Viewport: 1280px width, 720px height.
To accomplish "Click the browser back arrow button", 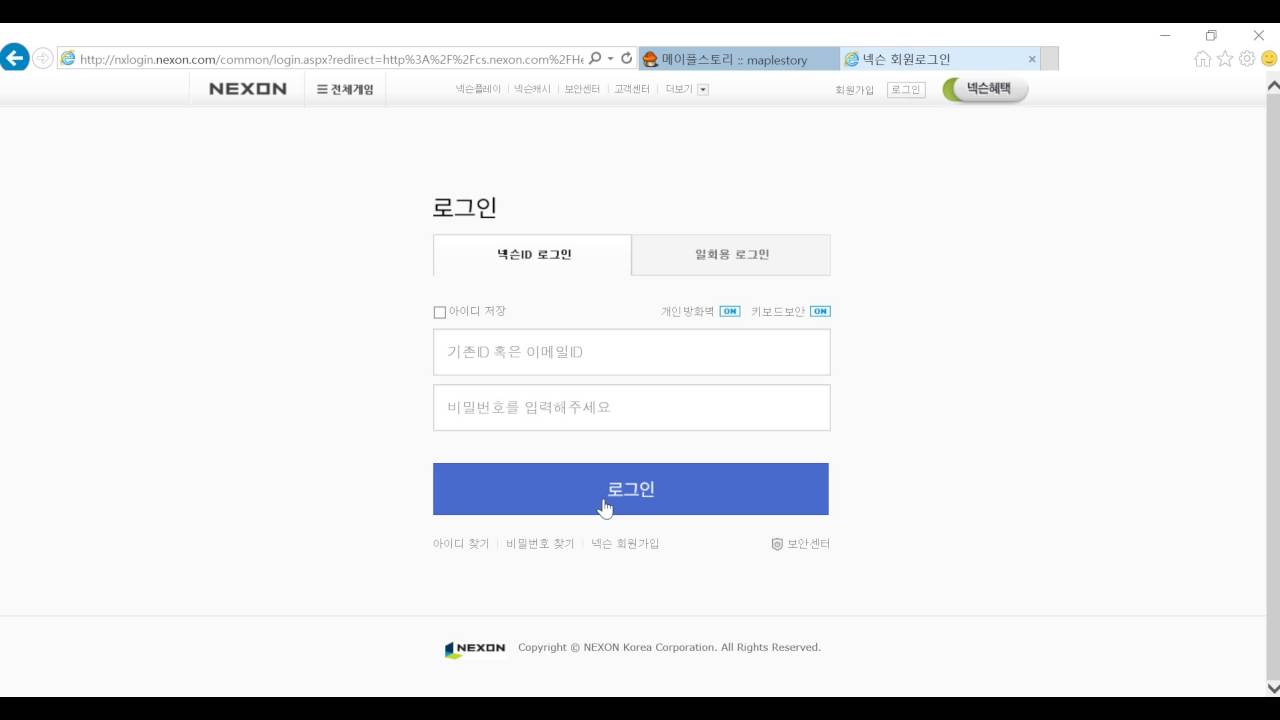I will [14, 58].
